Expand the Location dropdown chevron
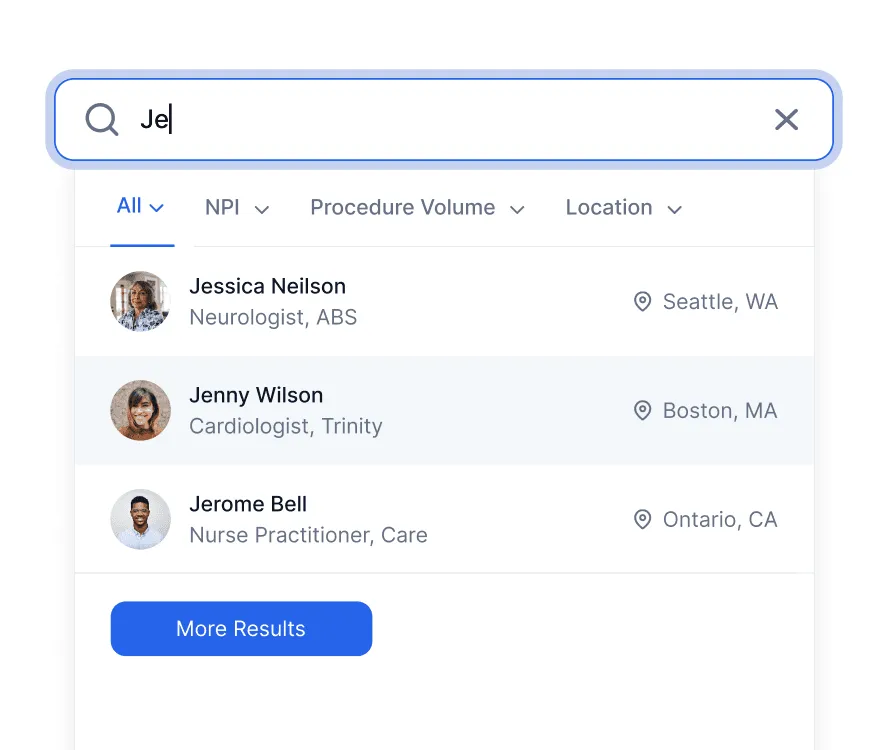This screenshot has width=890, height=750. (674, 210)
